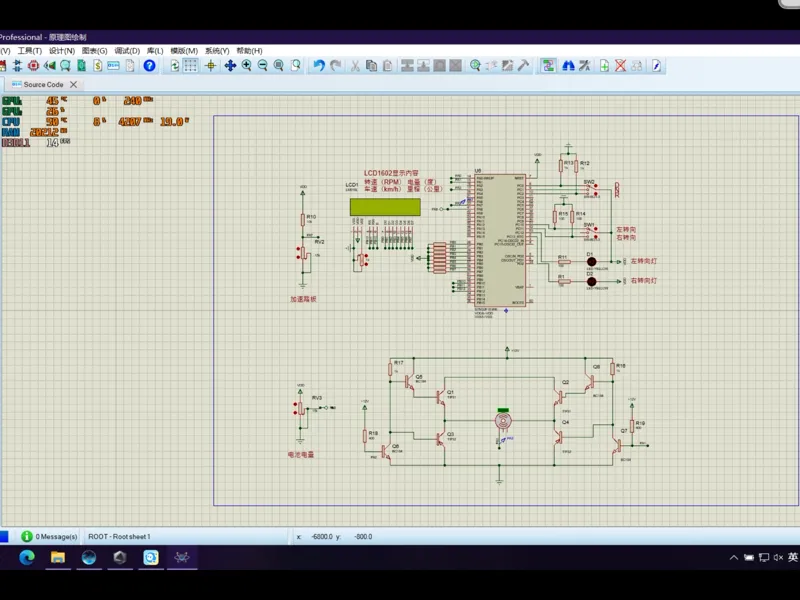
Task: Toggle switch SW1 for turn direction
Action: coord(590,231)
